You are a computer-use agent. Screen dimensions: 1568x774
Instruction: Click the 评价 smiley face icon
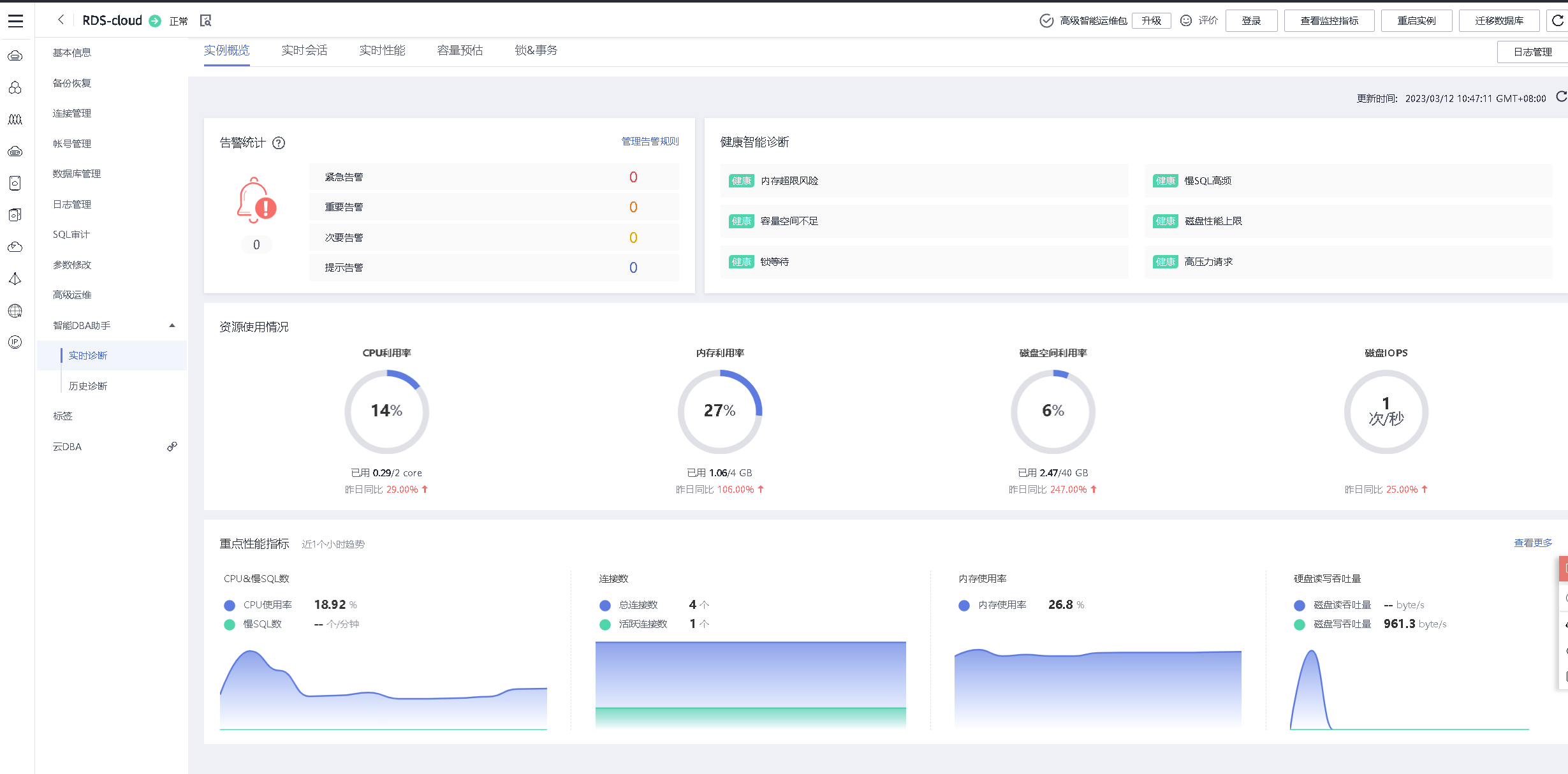(x=1185, y=20)
